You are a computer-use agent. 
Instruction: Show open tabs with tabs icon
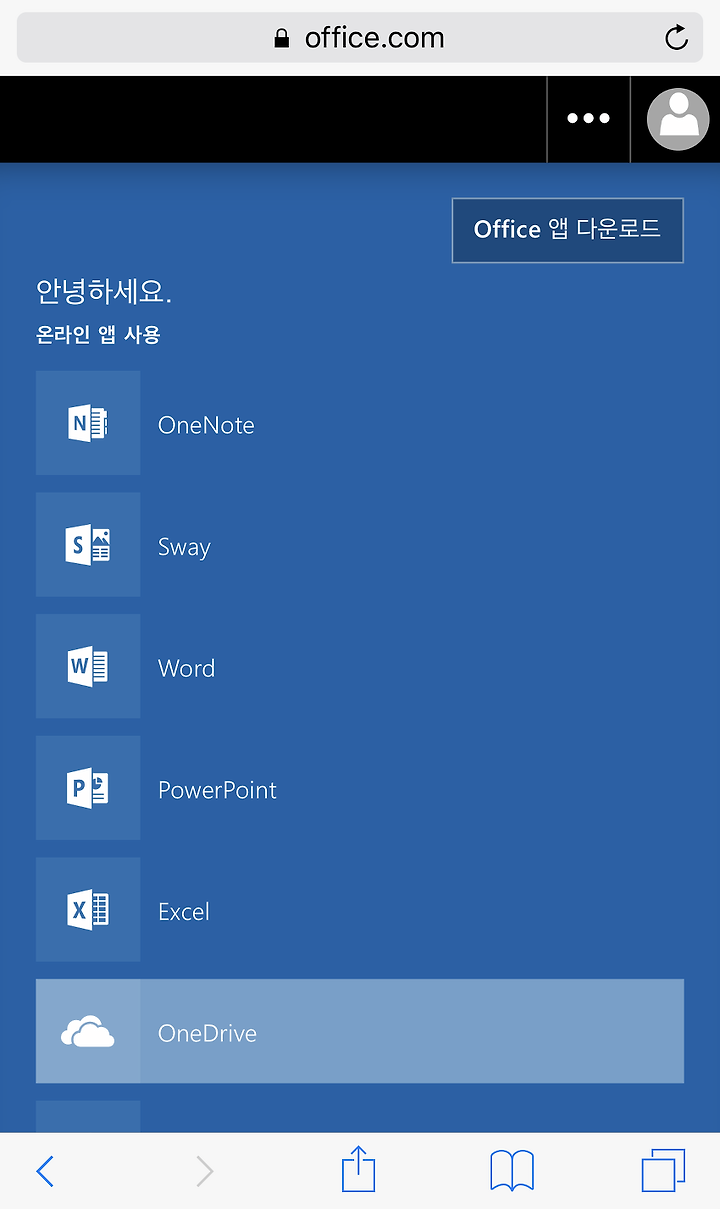pyautogui.click(x=663, y=1170)
